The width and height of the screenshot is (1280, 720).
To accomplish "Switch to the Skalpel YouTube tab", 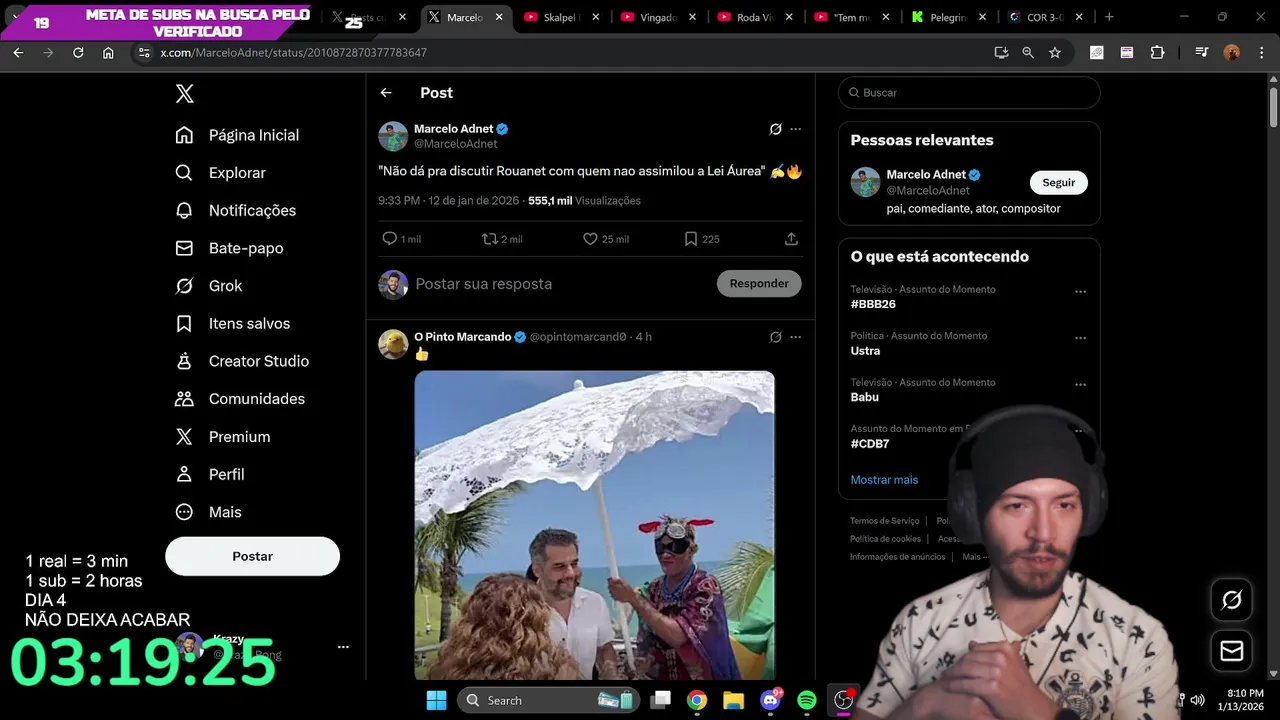I will click(x=562, y=18).
